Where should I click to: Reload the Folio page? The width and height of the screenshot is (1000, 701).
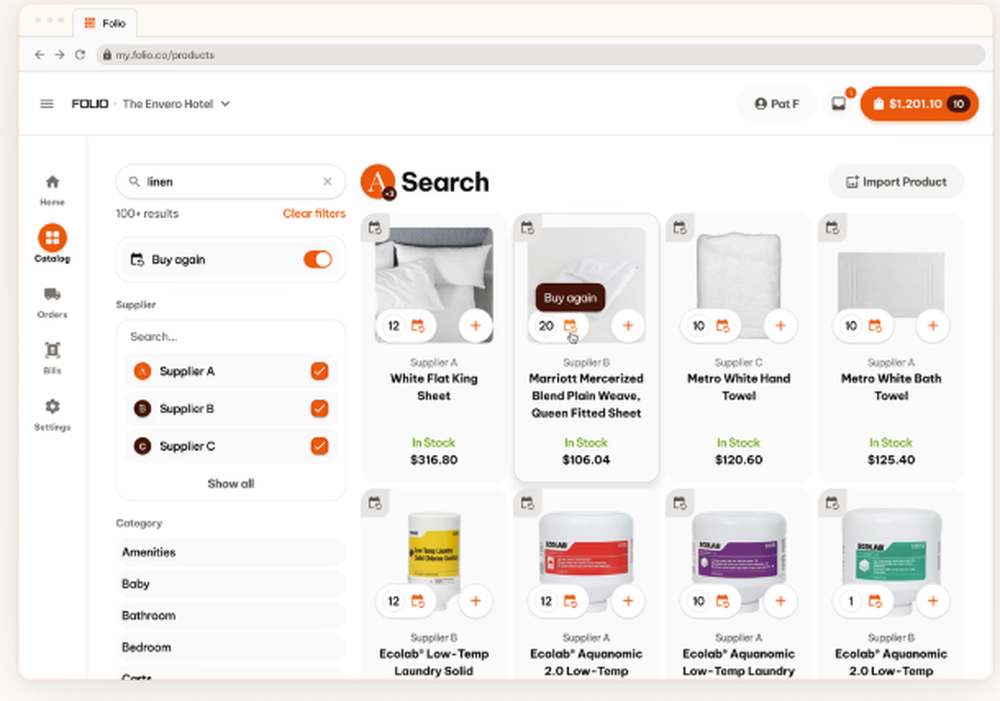pyautogui.click(x=80, y=55)
